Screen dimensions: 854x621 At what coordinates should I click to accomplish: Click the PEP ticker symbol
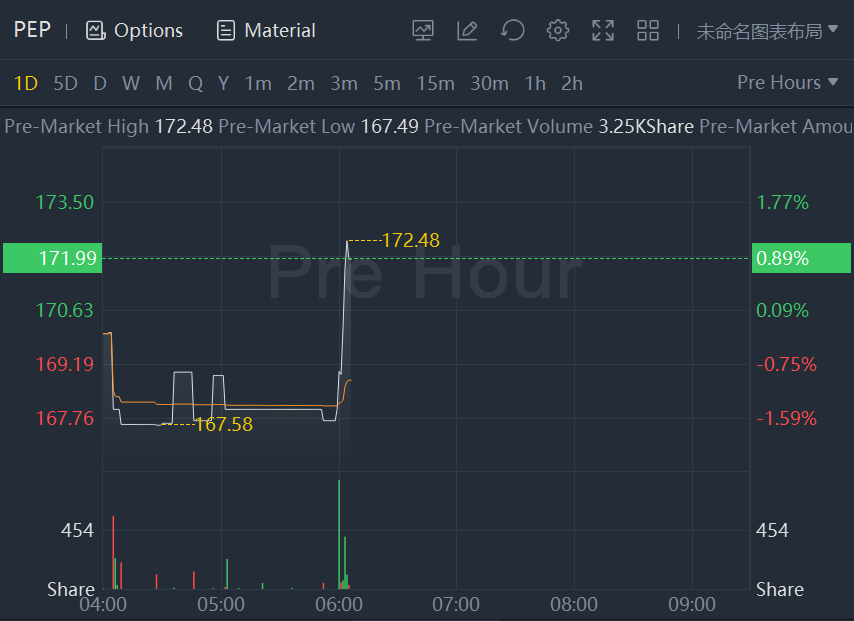(32, 29)
